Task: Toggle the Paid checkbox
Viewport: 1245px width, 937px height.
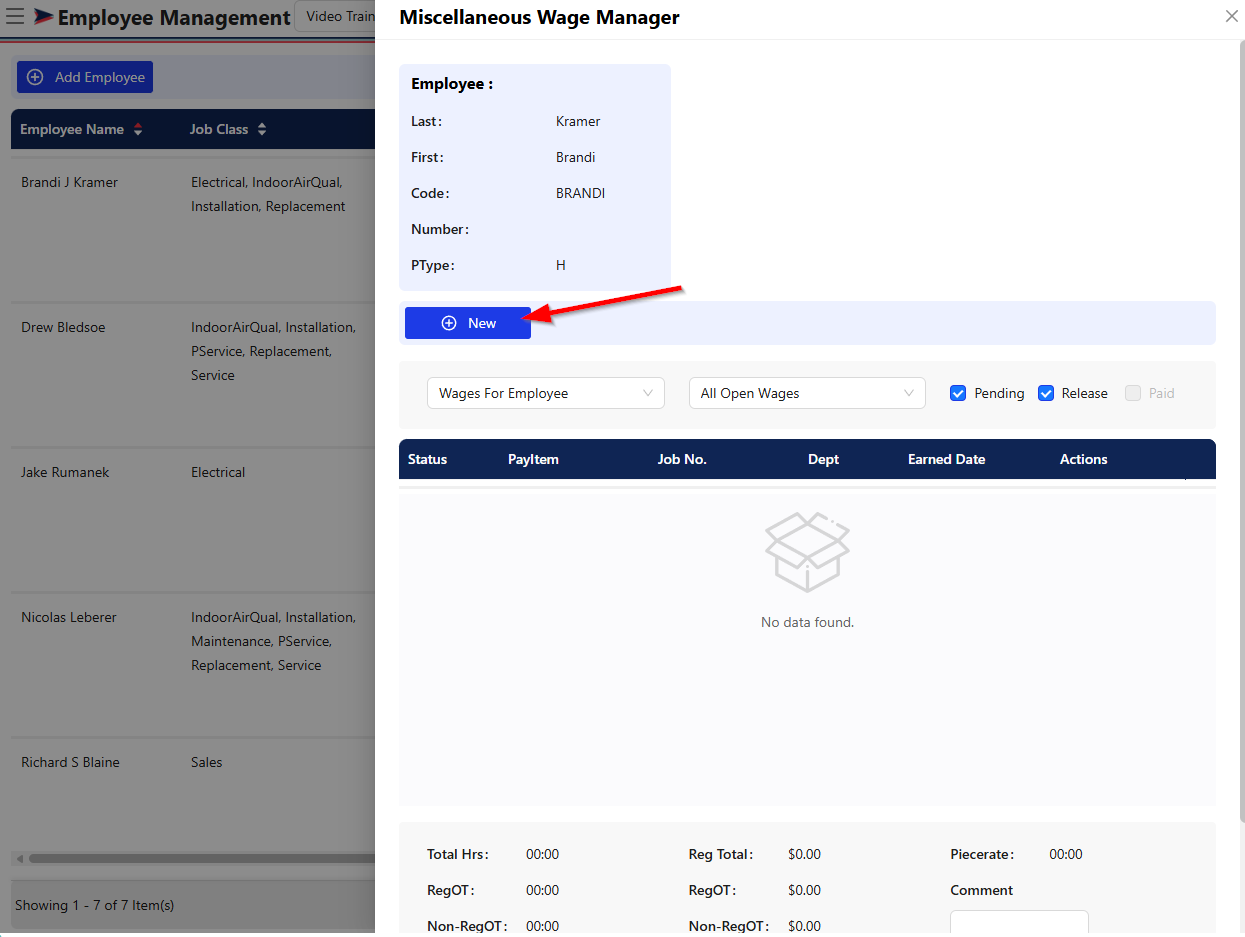Action: coord(1133,393)
